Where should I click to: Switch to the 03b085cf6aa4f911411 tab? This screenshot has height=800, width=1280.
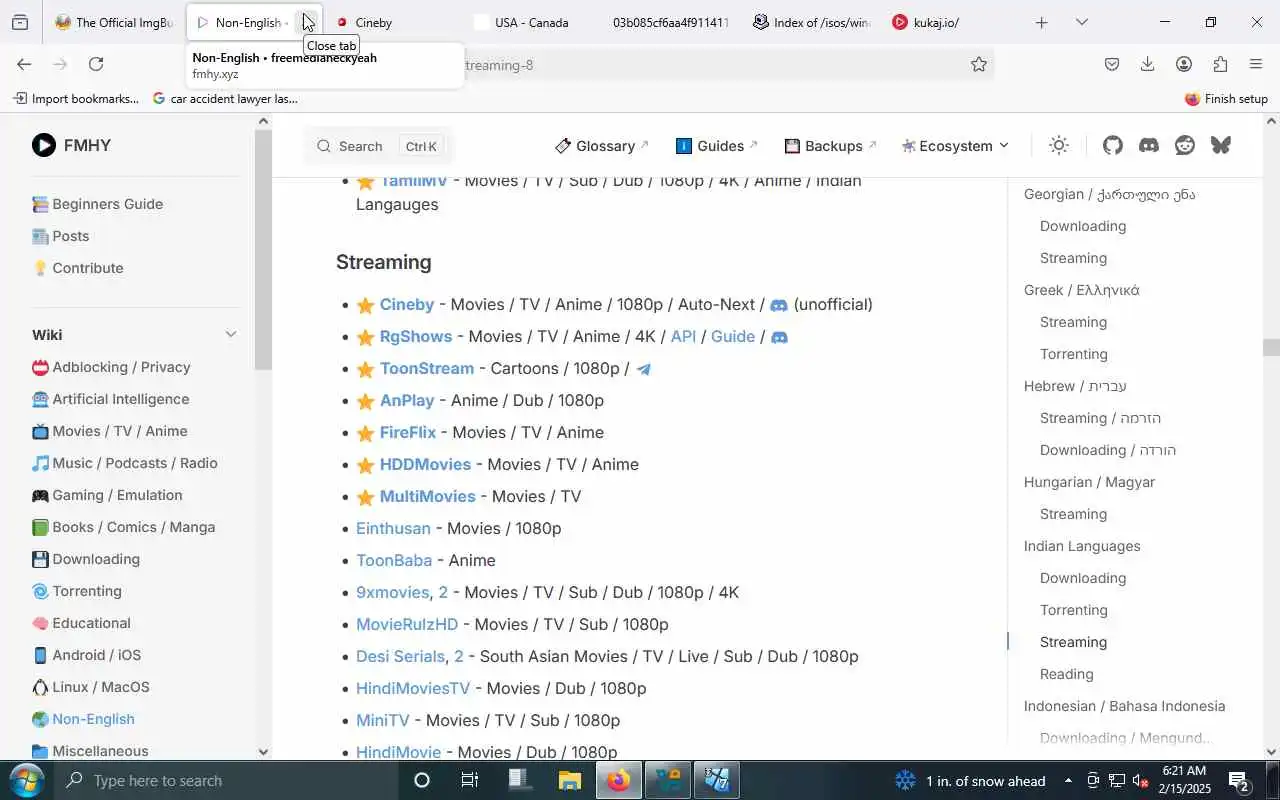tap(670, 22)
